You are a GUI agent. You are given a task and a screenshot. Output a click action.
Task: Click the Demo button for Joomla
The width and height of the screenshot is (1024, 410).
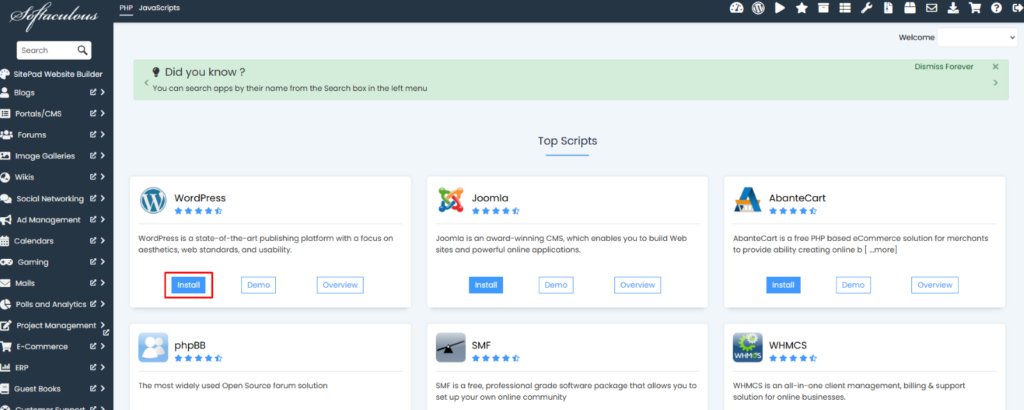tap(556, 285)
